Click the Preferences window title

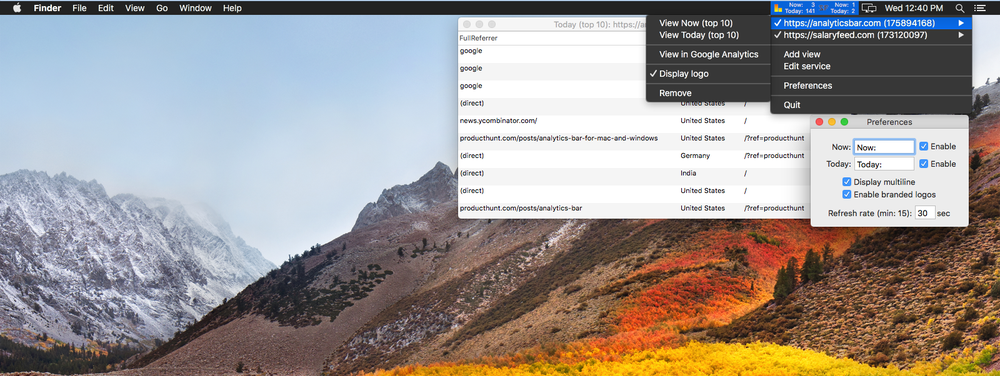pyautogui.click(x=889, y=122)
